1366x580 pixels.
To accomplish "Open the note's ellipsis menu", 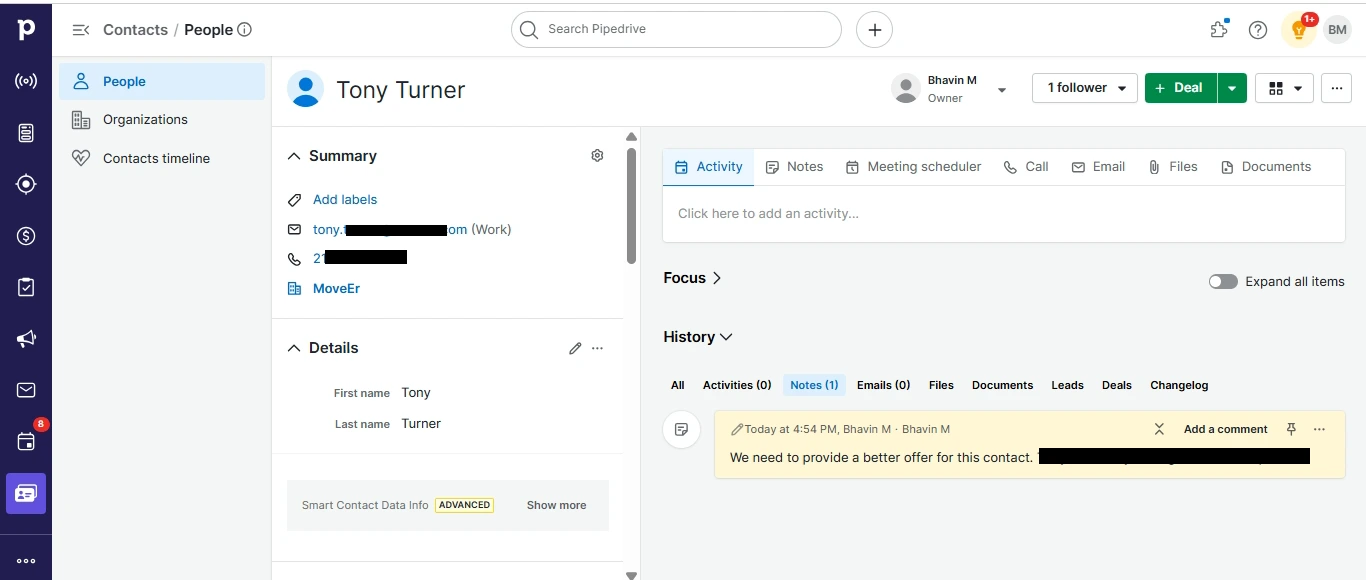I will click(x=1319, y=429).
